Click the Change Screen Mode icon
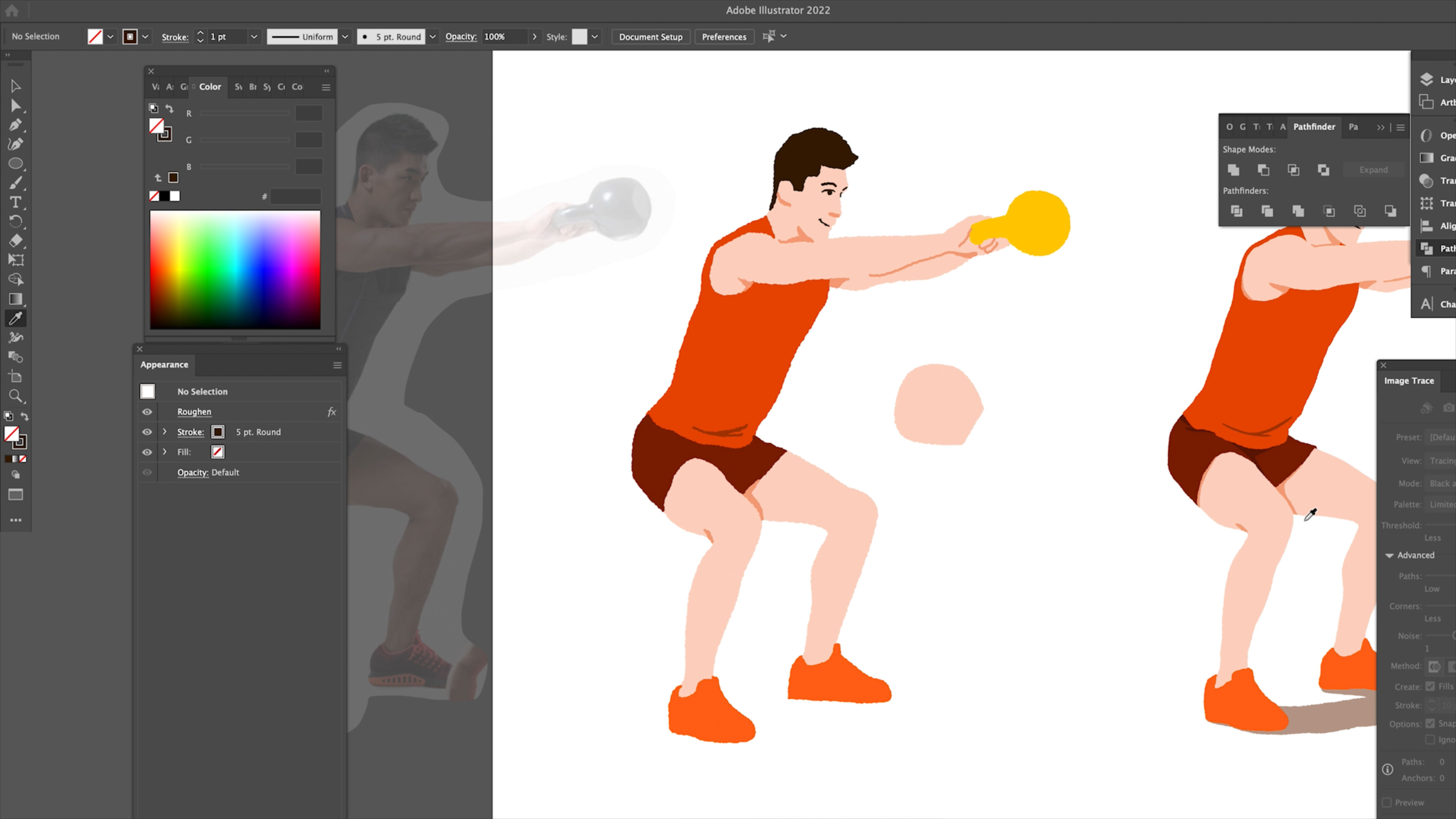Screen dimensions: 1456x819 [15, 494]
